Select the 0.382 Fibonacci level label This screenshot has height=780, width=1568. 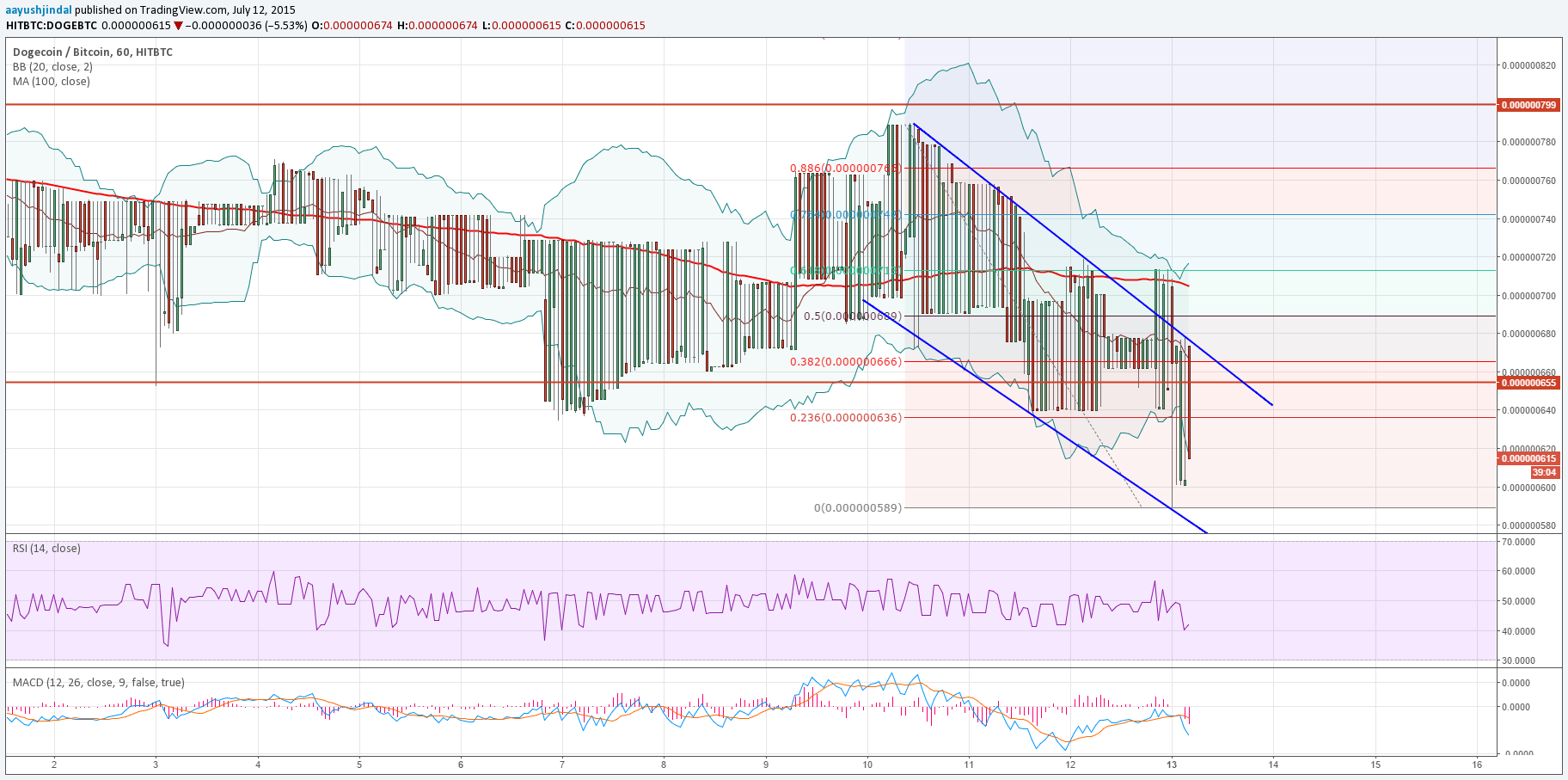click(846, 362)
